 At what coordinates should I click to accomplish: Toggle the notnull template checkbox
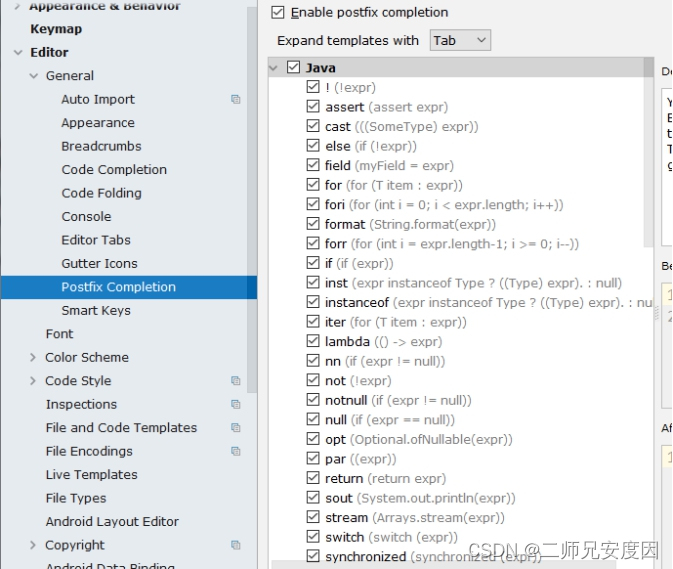coord(313,400)
